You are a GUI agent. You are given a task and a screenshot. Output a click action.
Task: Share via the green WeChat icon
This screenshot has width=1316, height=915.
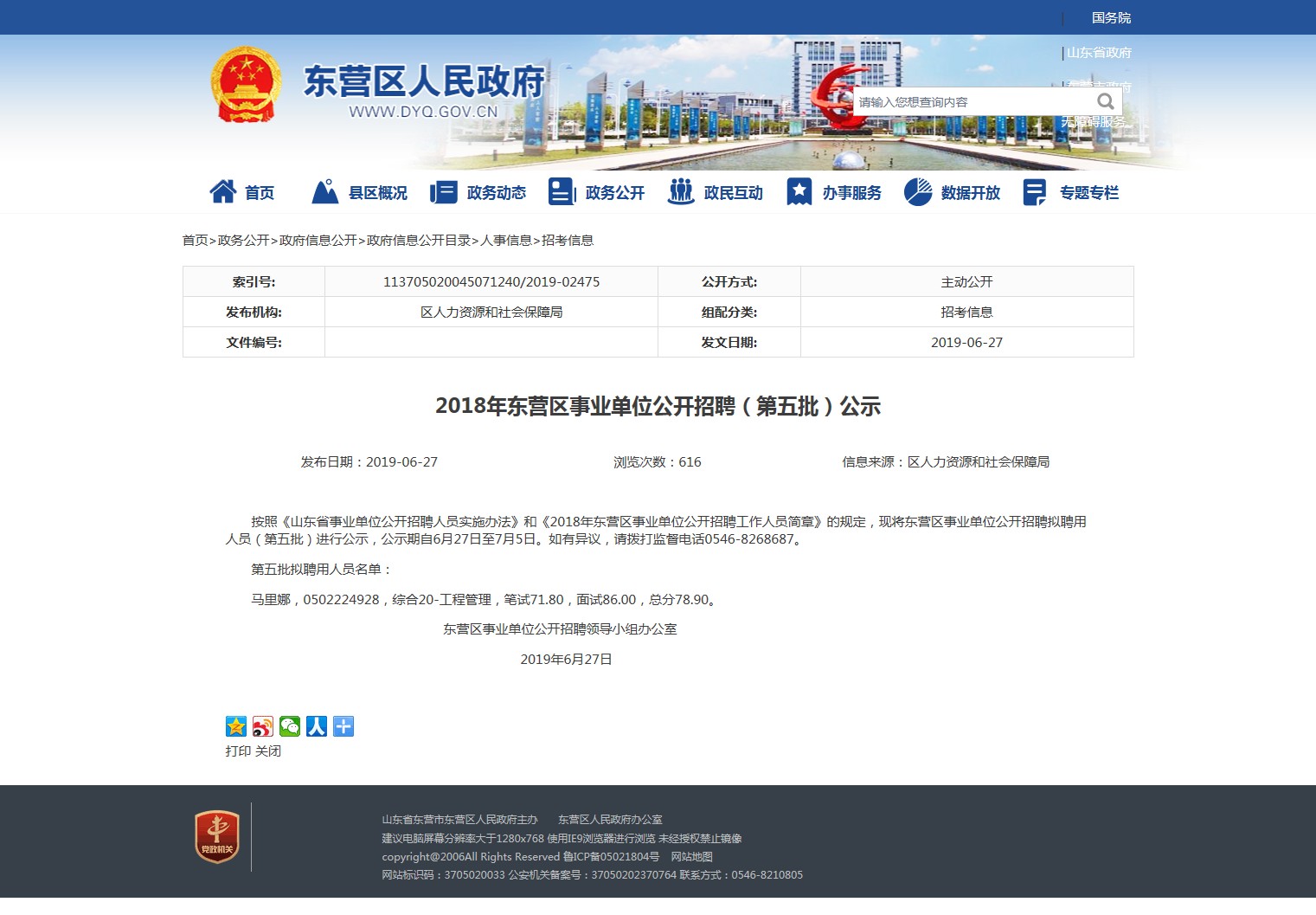[x=290, y=726]
